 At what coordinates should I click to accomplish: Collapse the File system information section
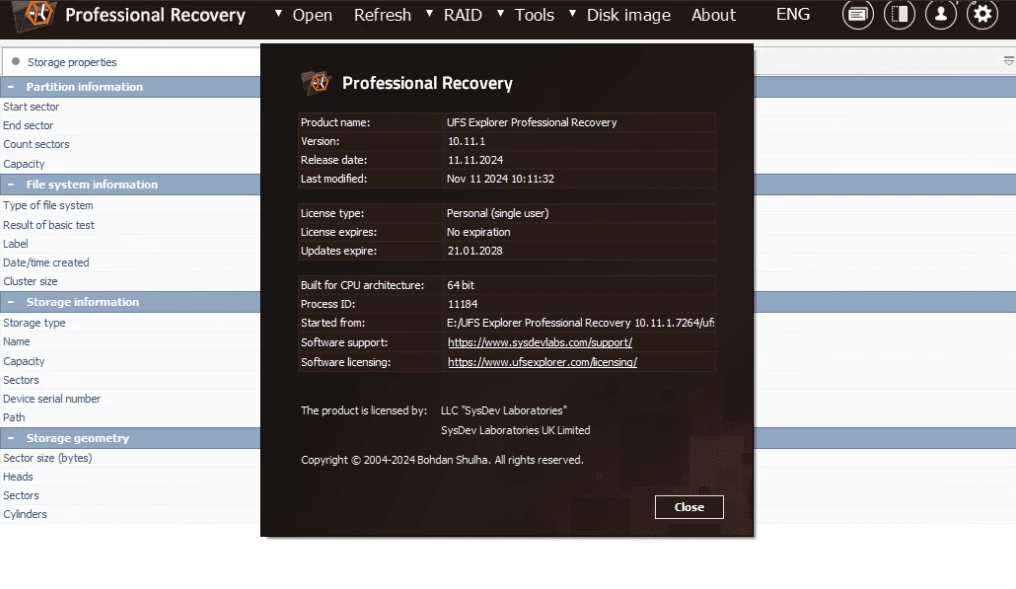pyautogui.click(x=11, y=185)
